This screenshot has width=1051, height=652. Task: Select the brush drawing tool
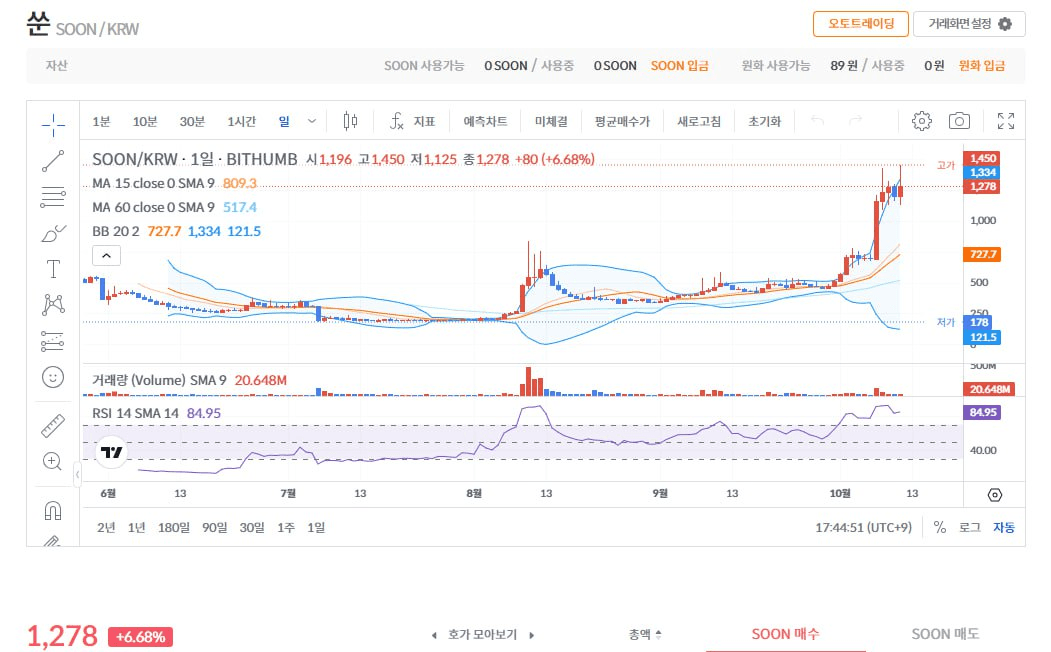click(53, 234)
